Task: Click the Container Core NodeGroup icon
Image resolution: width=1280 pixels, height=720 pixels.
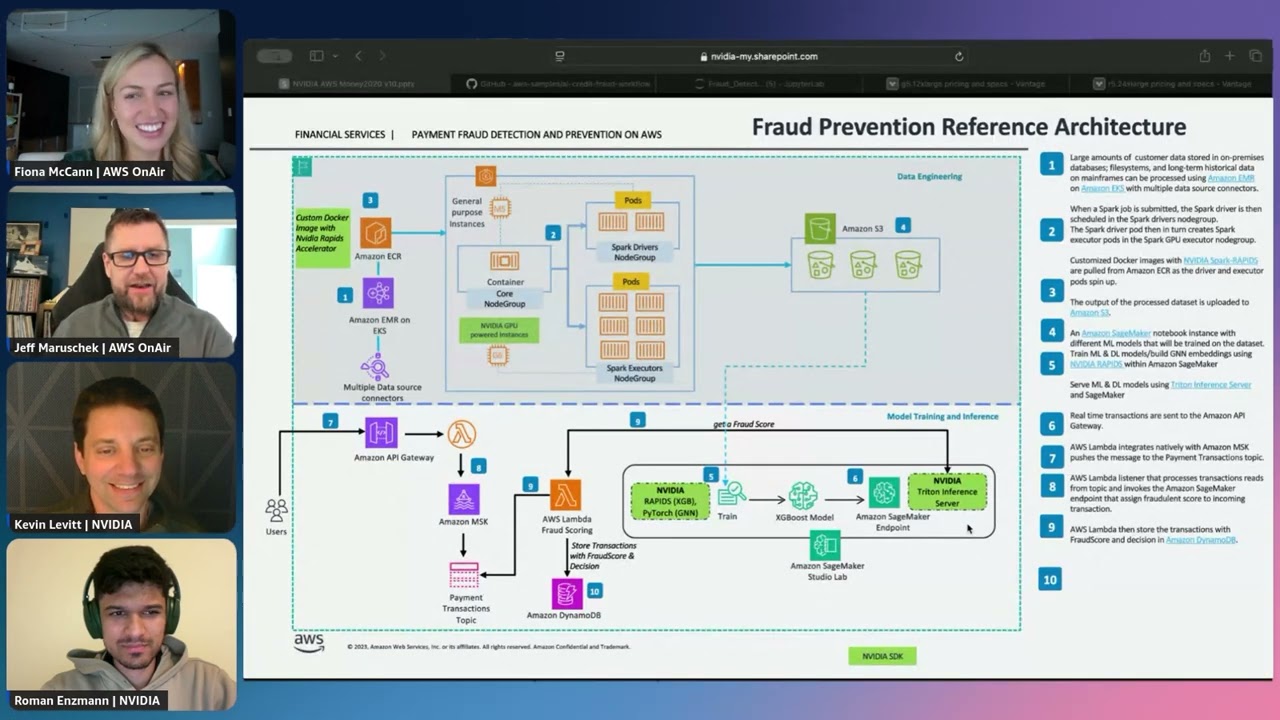Action: click(x=504, y=260)
